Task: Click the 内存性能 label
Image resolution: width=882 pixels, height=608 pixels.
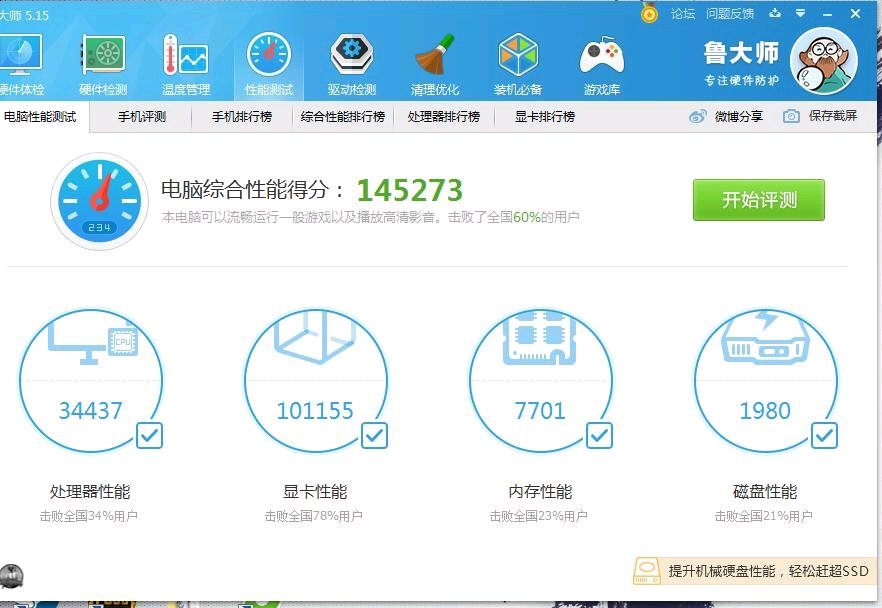Action: coord(540,492)
